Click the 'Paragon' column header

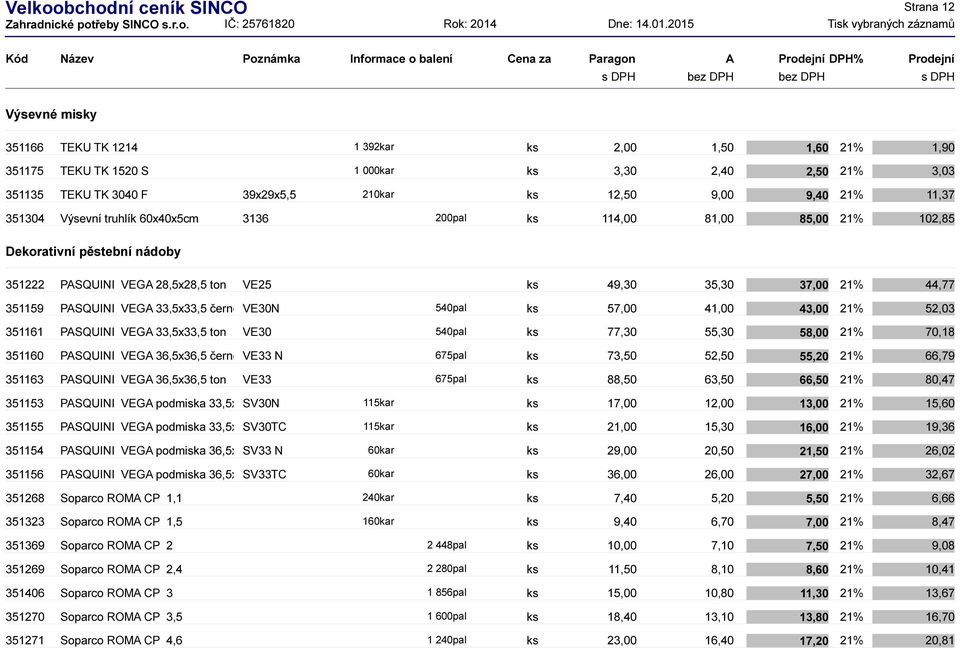pos(612,59)
